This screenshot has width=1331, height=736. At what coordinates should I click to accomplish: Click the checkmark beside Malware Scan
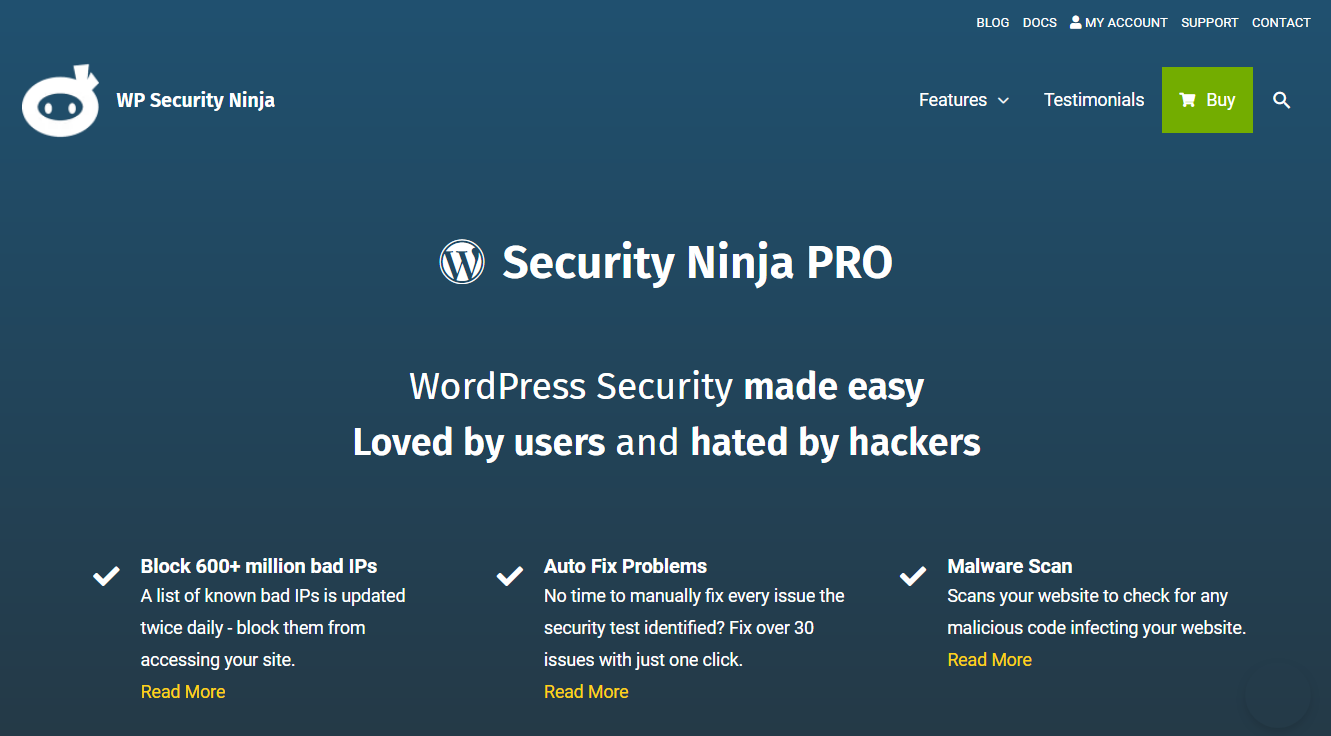pyautogui.click(x=913, y=576)
